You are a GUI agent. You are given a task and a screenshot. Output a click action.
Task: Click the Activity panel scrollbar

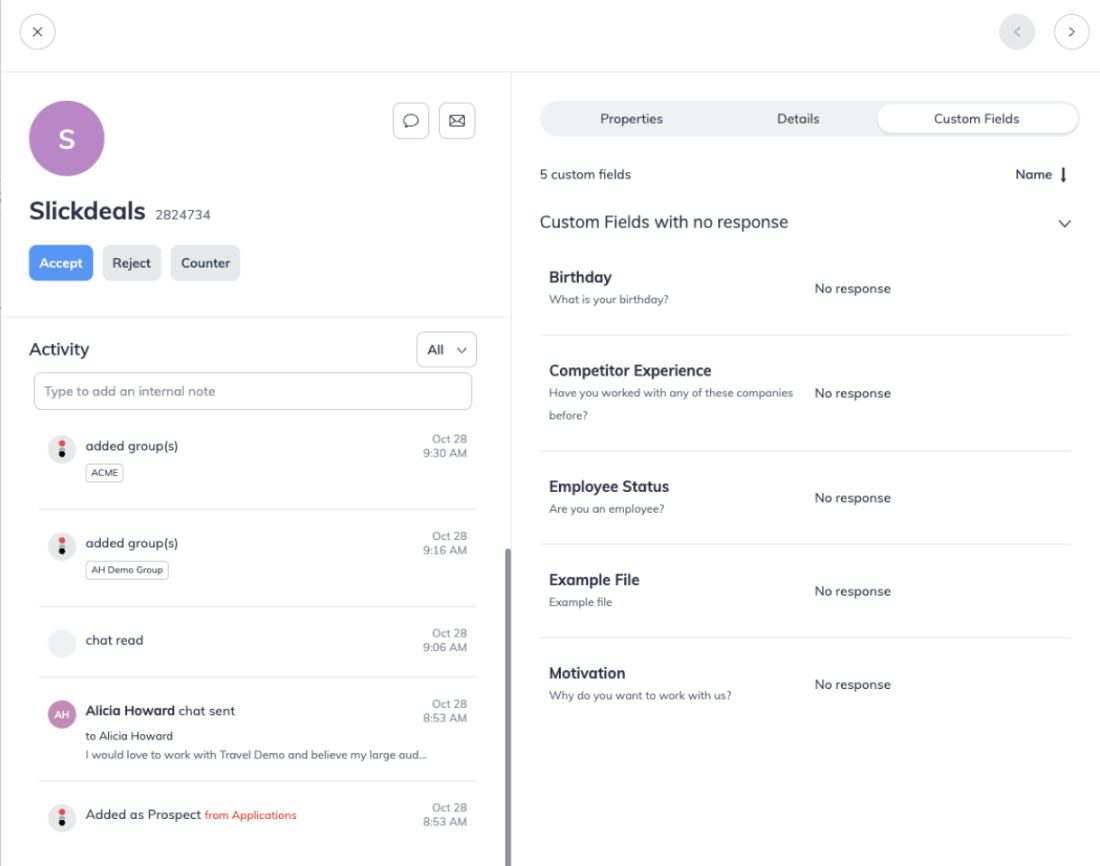tap(507, 707)
